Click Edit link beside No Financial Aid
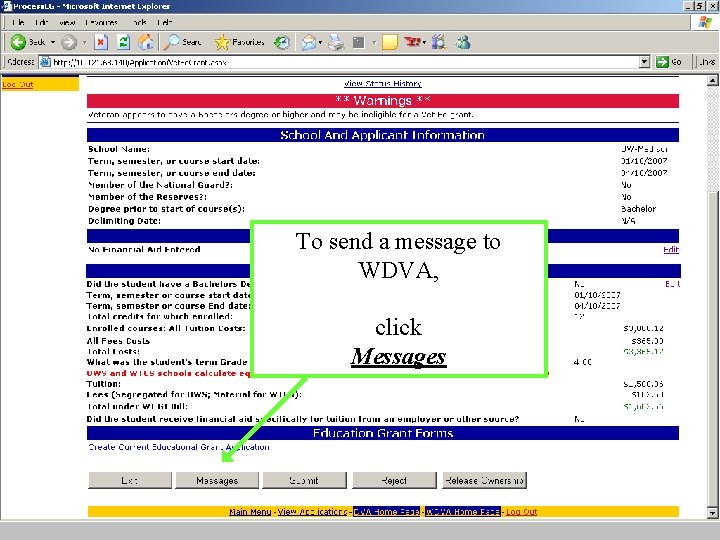 tap(671, 249)
